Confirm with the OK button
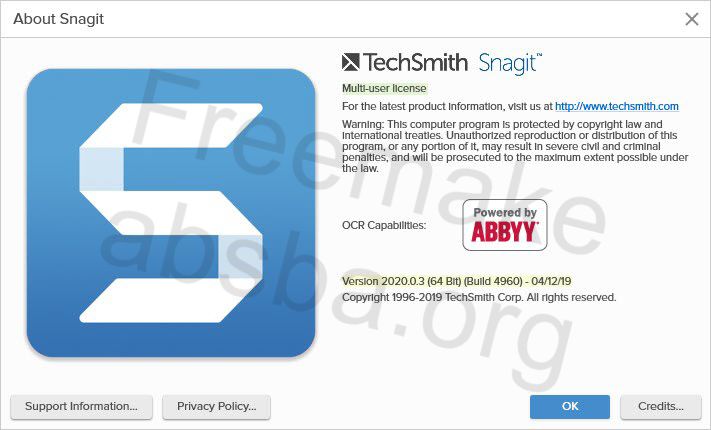 570,406
